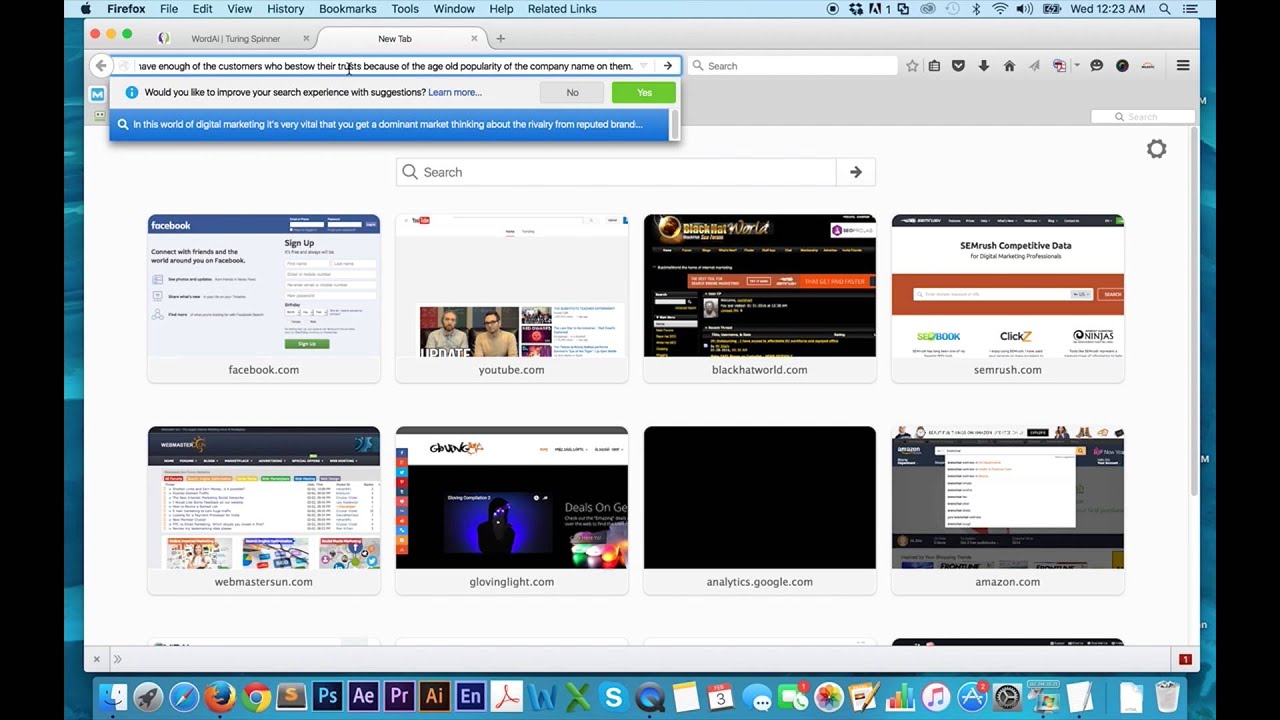
Task: Open the Bookmarks menu
Action: pyautogui.click(x=348, y=9)
